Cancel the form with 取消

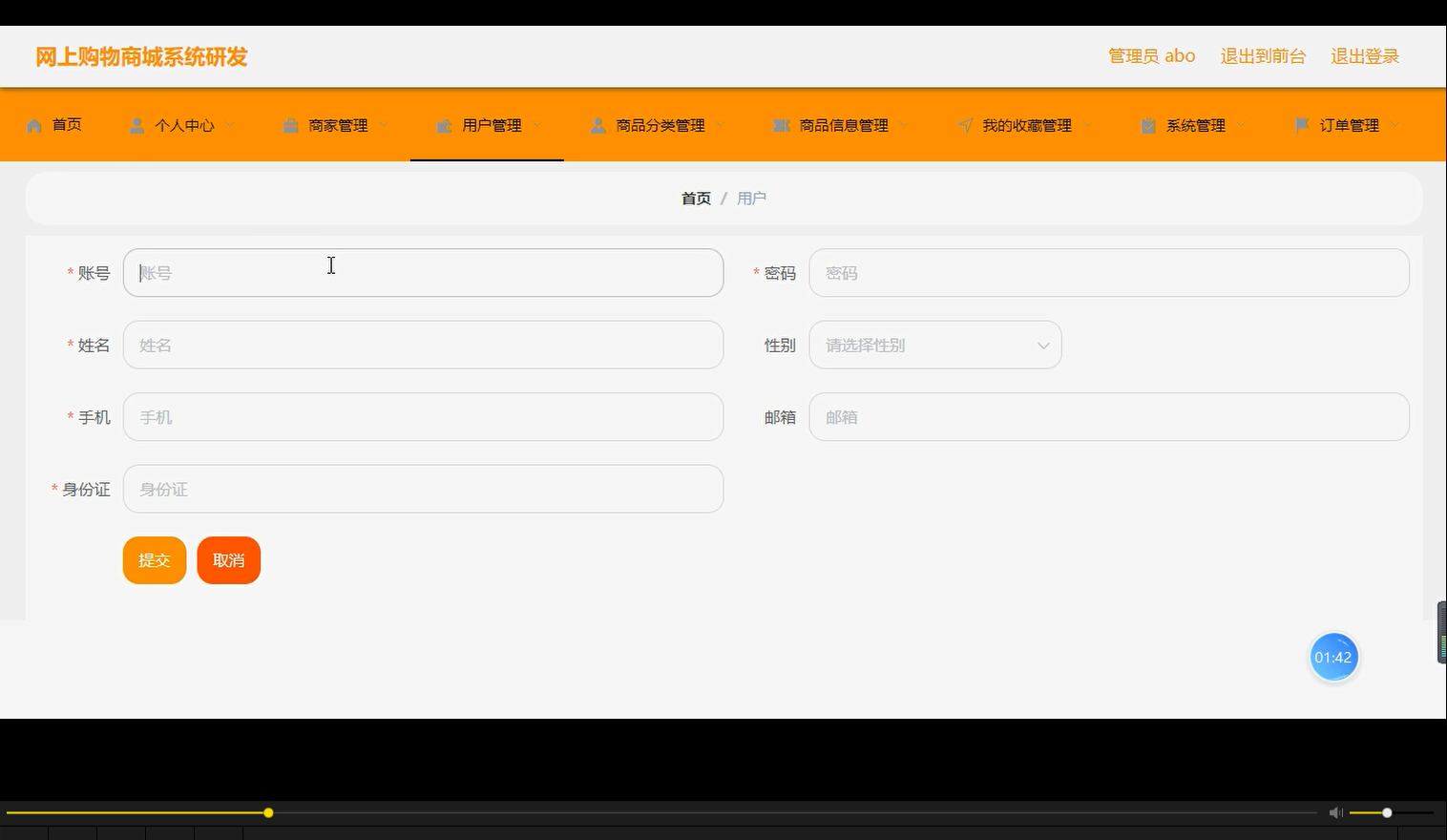(x=229, y=560)
